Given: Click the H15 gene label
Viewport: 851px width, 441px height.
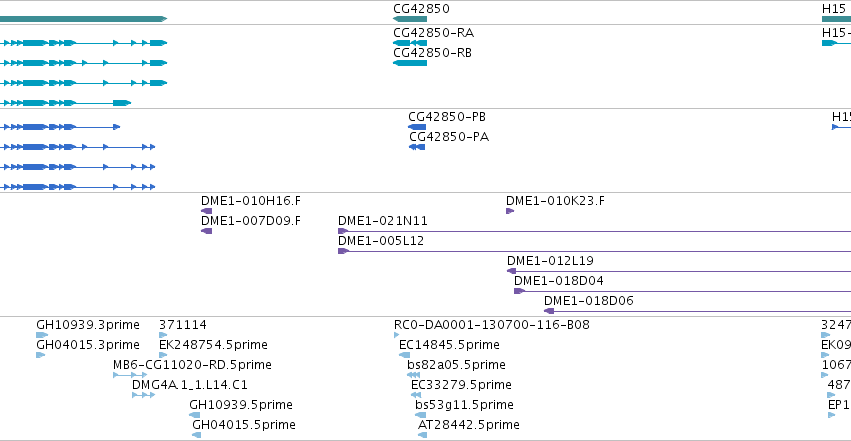Looking at the screenshot, I should tap(834, 9).
